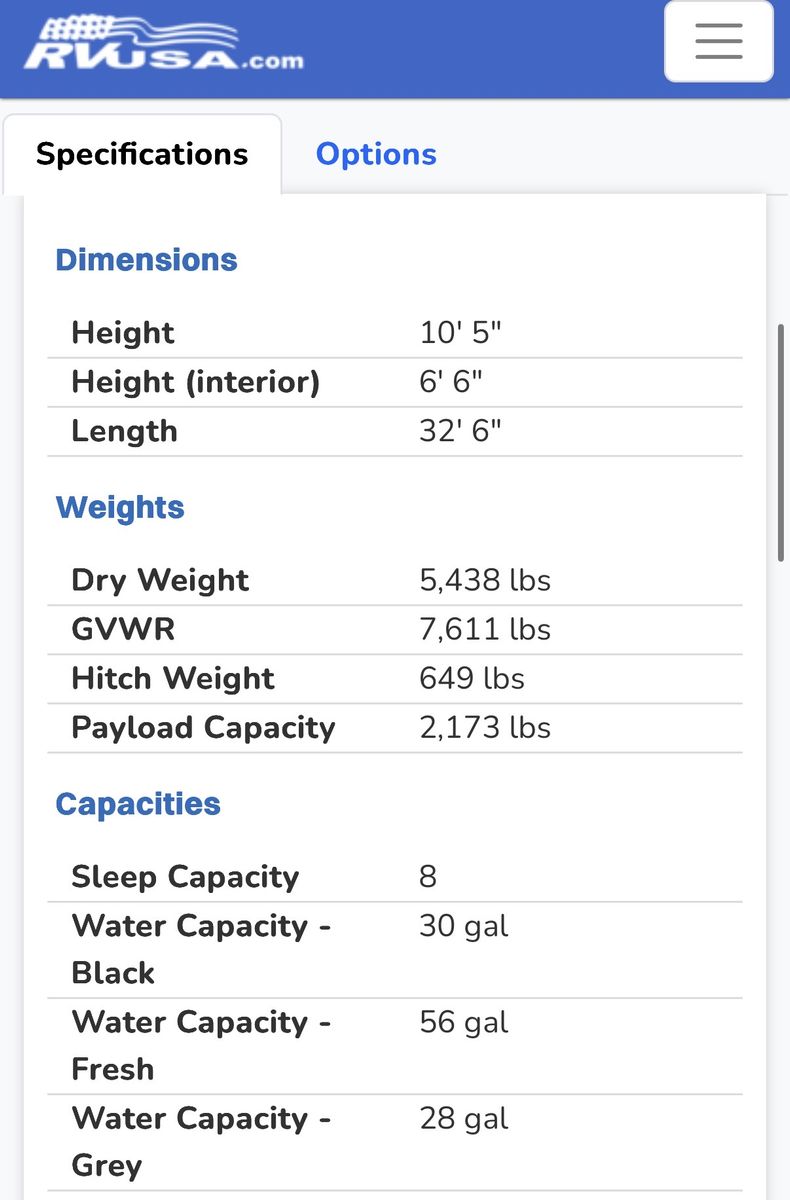Click the Hitch Weight row label
Screen dimensions: 790x1200
[x=172, y=678]
